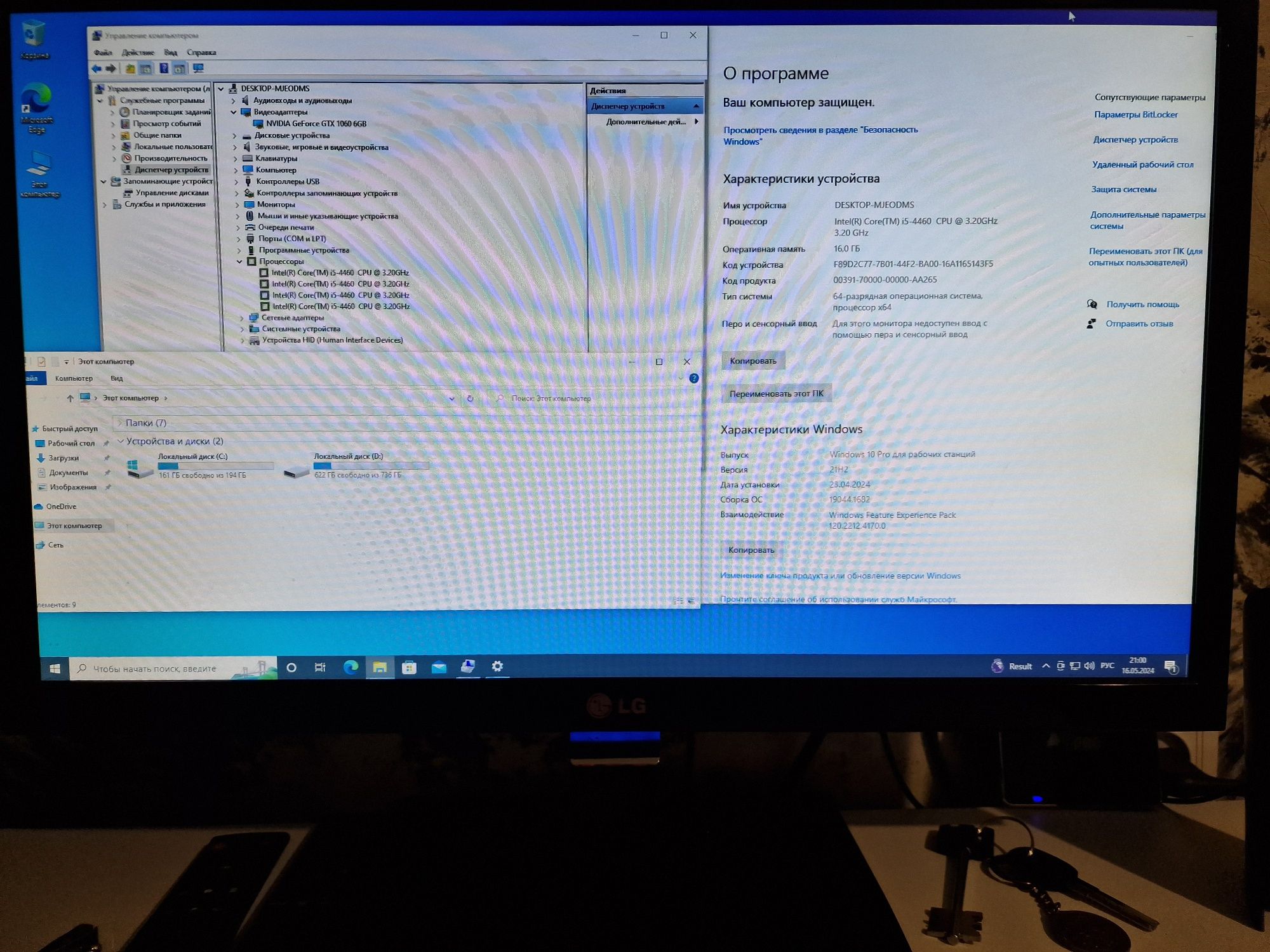Viewport: 1270px width, 952px height.
Task: Open Изменение ключа продукта link
Action: coord(840,576)
